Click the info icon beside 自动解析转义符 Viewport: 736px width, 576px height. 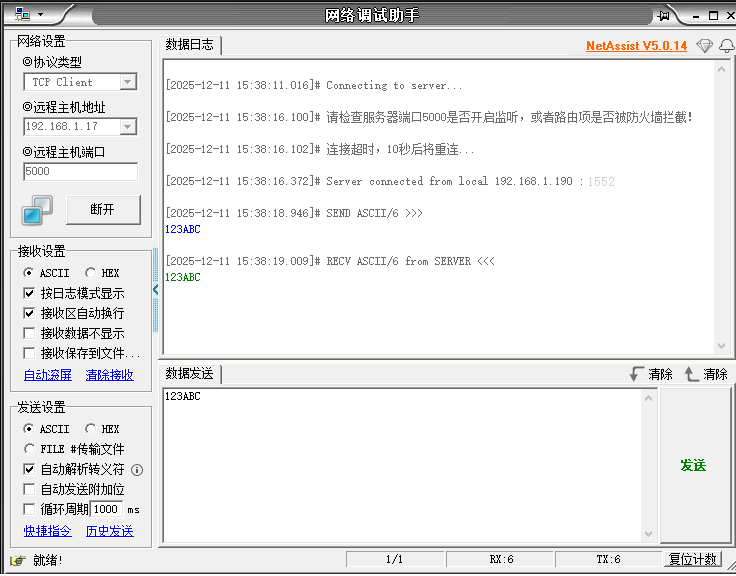(138, 469)
